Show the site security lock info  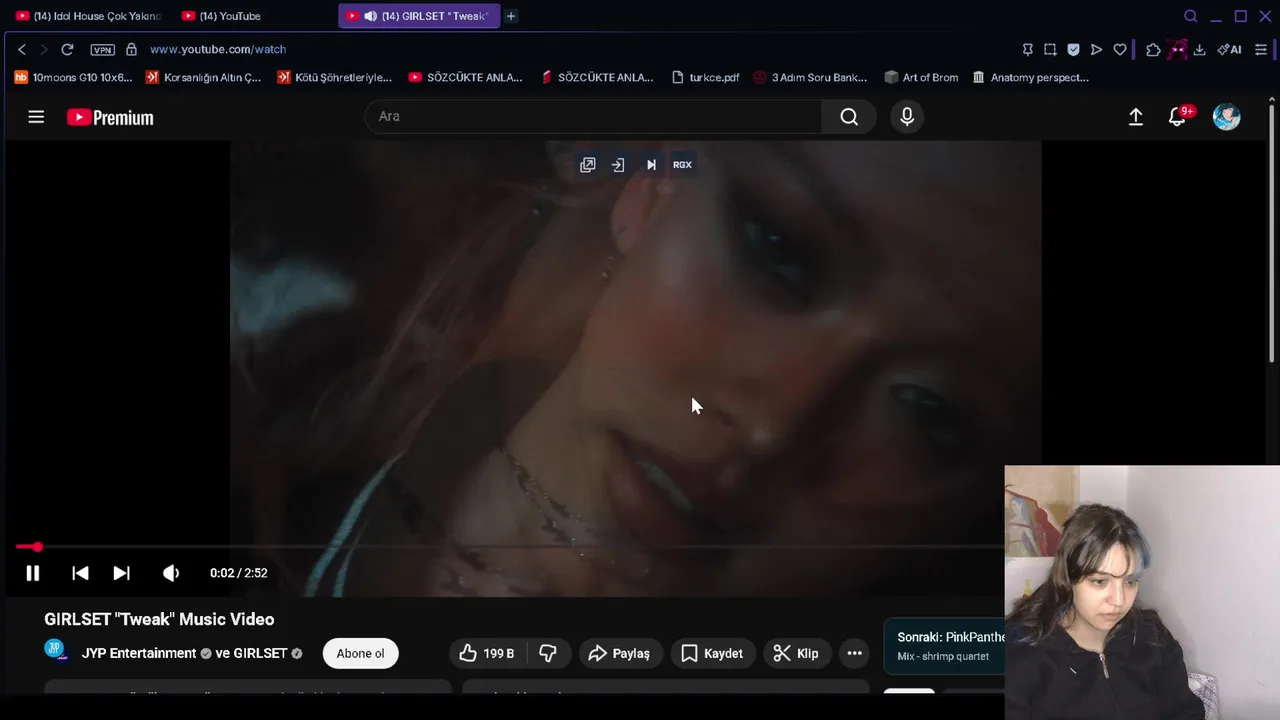(x=131, y=49)
